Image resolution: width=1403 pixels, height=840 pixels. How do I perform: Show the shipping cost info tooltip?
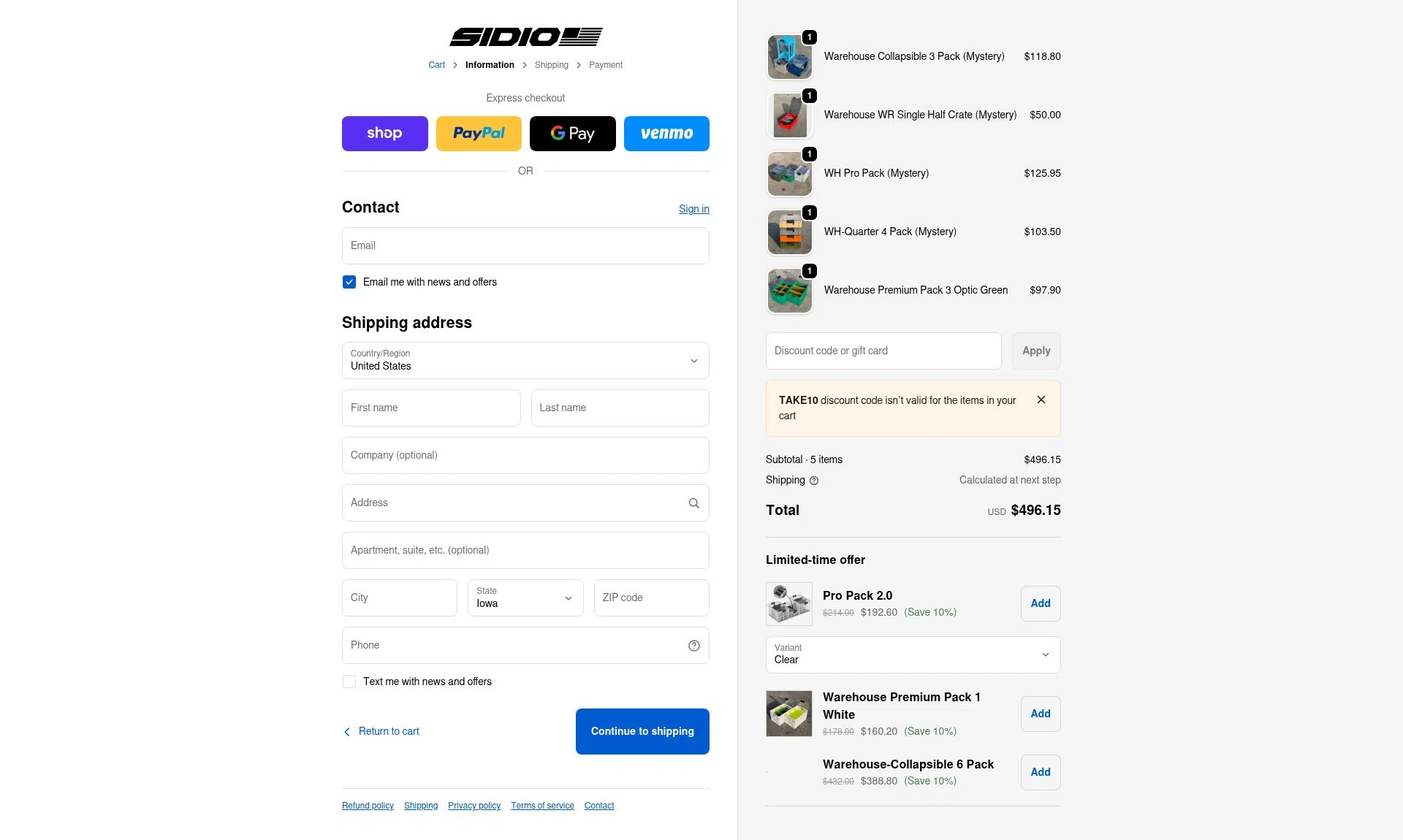[x=815, y=480]
